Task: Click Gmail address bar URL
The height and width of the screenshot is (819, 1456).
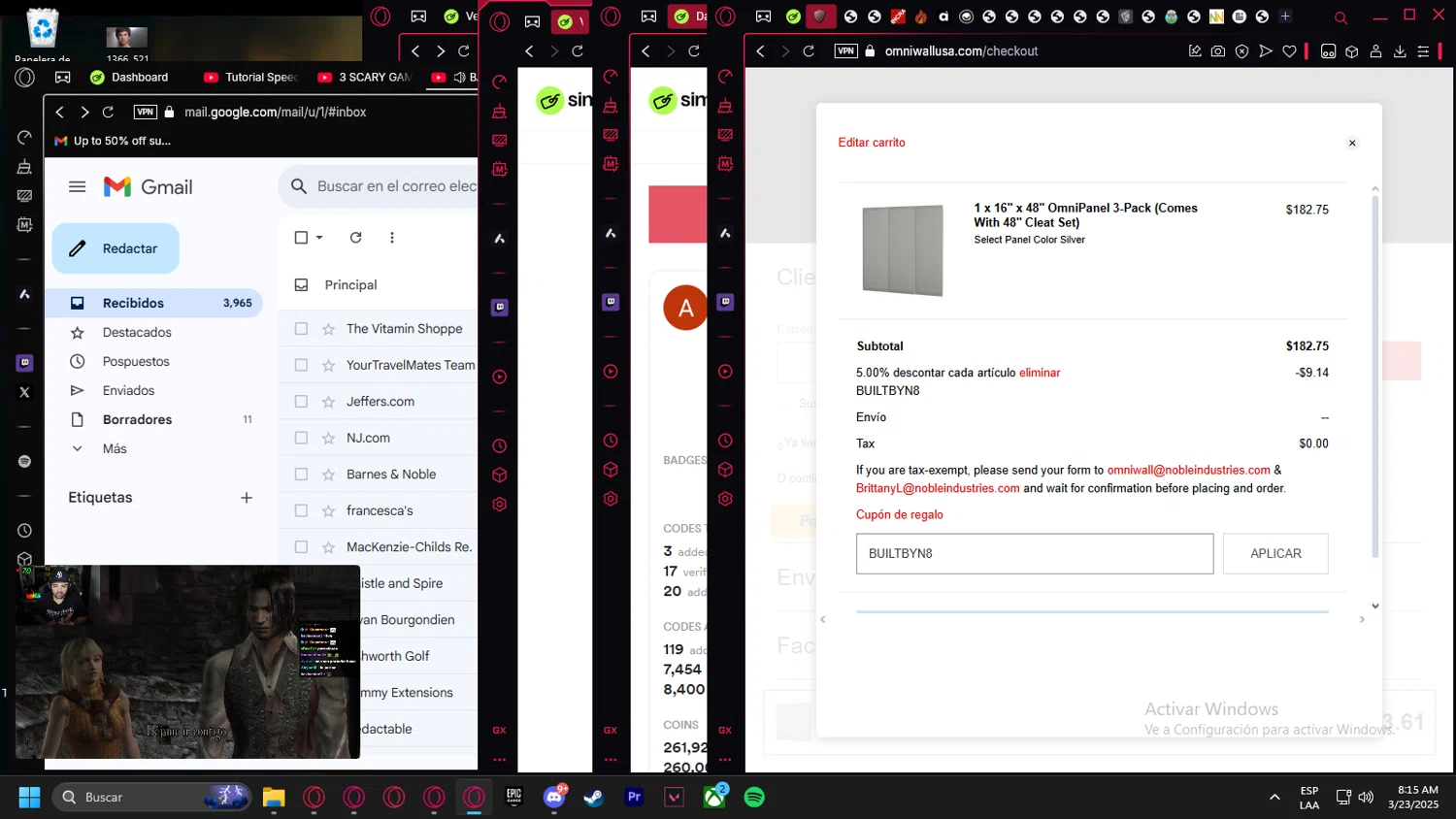Action: (x=276, y=113)
